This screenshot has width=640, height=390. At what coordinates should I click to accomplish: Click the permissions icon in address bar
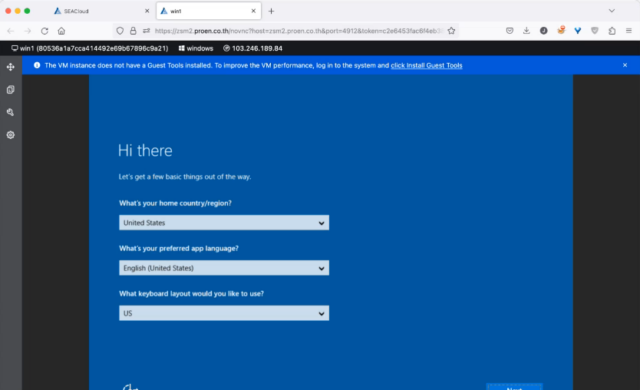(146, 31)
